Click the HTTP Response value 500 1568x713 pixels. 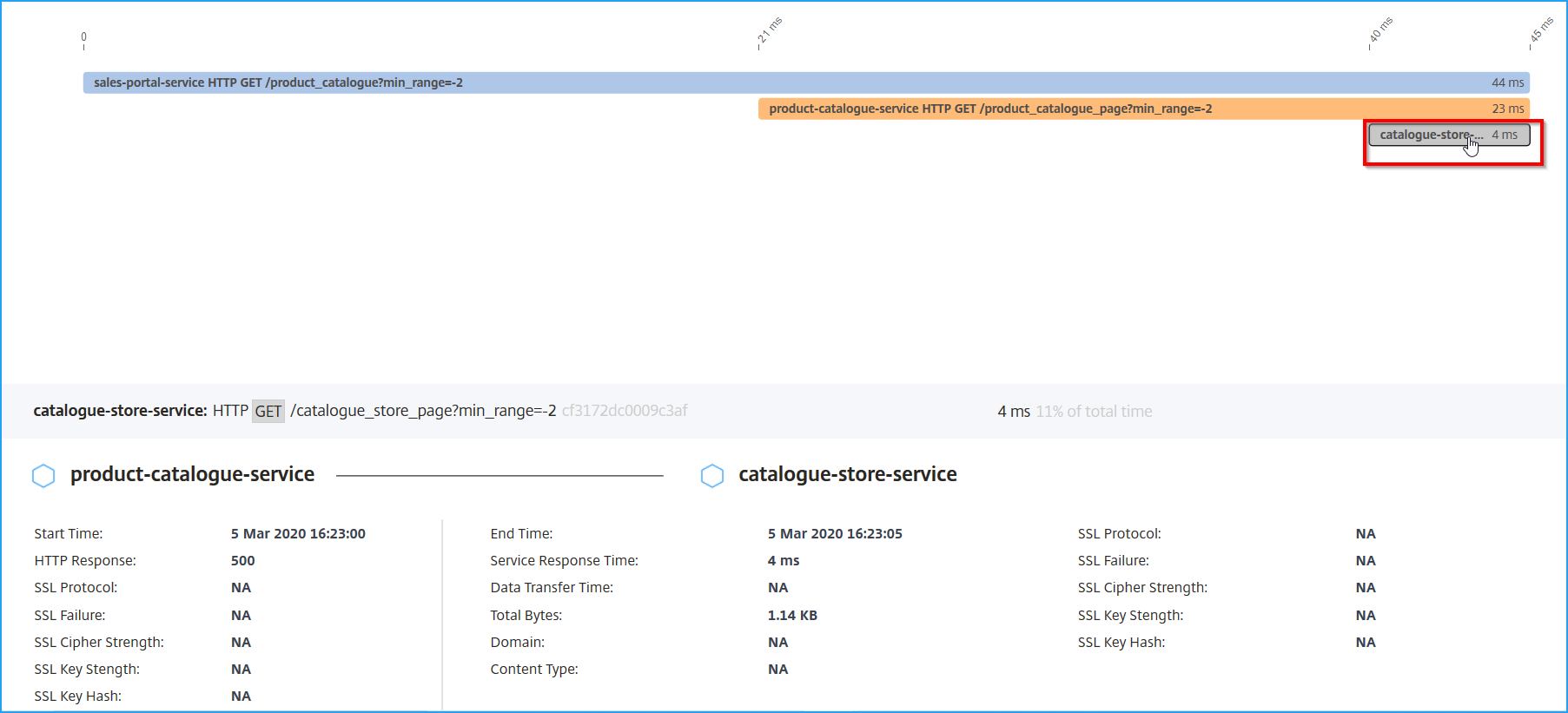[x=243, y=561]
